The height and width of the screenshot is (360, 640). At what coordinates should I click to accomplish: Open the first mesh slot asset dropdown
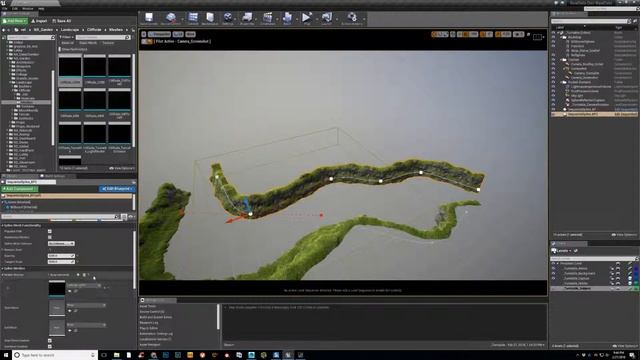click(x=84, y=285)
